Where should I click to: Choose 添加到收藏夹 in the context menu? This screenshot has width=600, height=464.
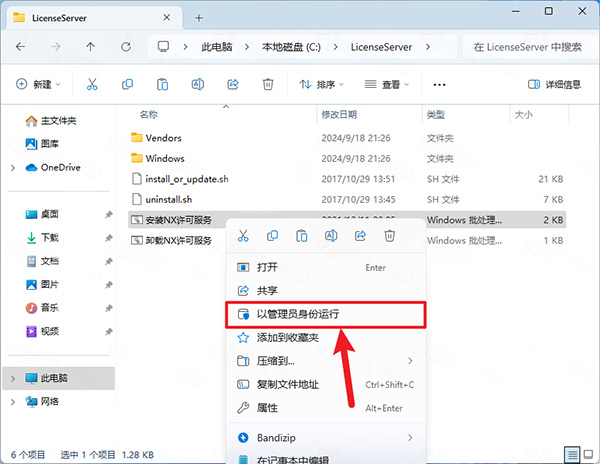point(325,338)
